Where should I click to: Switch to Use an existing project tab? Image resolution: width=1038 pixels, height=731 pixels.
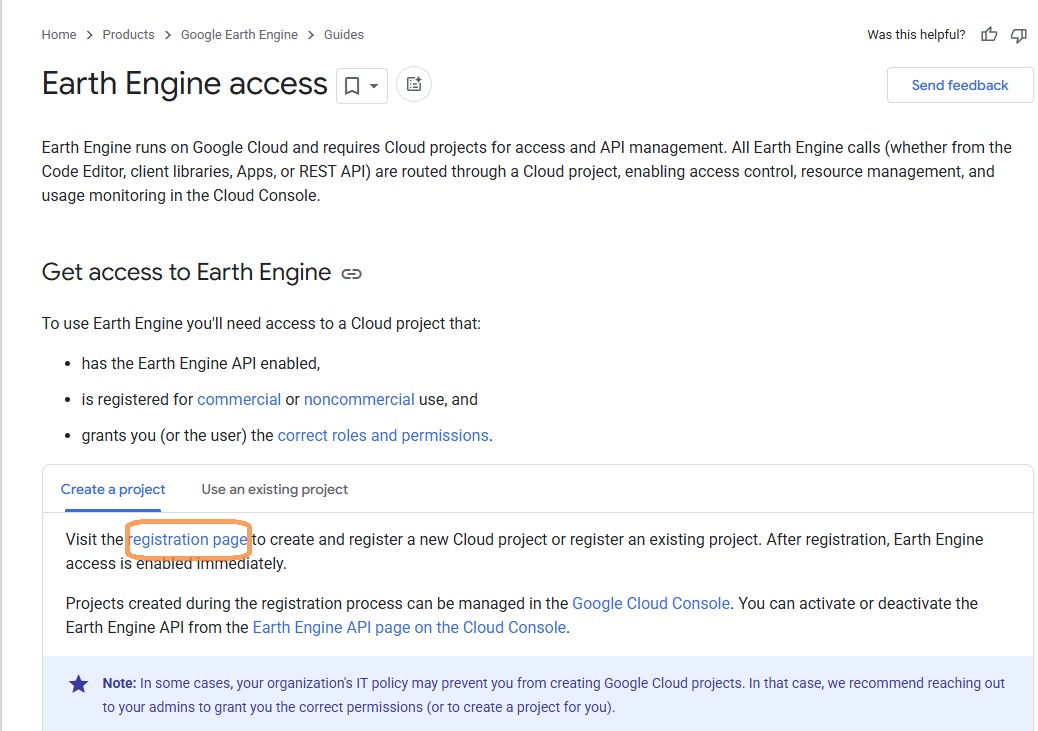coord(275,489)
